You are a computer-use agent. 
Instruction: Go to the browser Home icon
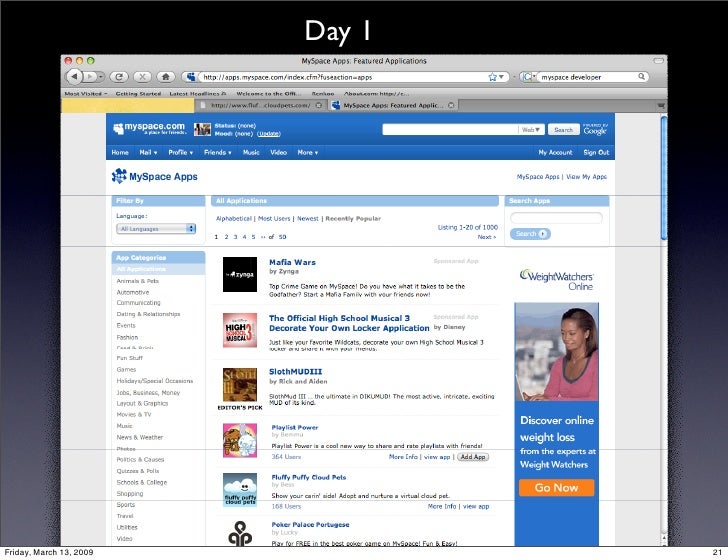click(x=166, y=77)
